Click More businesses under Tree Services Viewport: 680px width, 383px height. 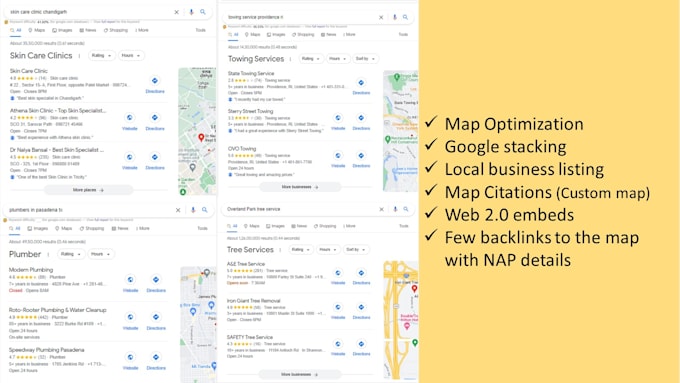pos(300,374)
